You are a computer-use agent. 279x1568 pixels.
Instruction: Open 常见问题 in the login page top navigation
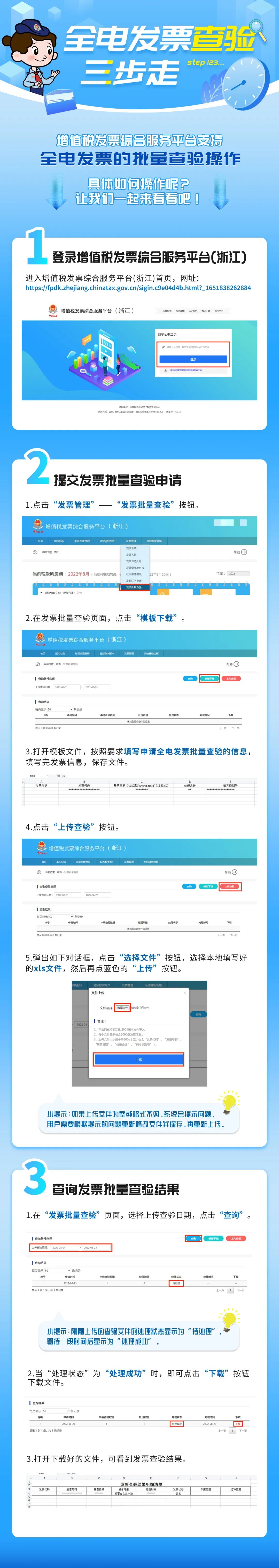coord(206,311)
